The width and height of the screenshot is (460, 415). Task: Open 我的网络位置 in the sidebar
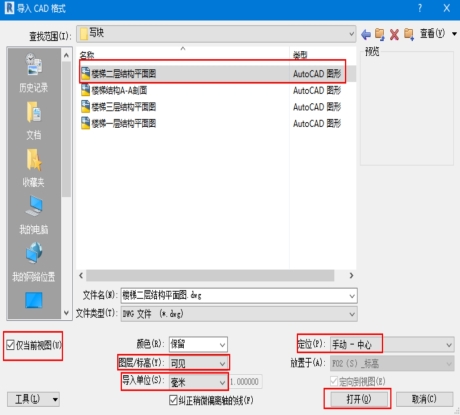click(x=33, y=262)
